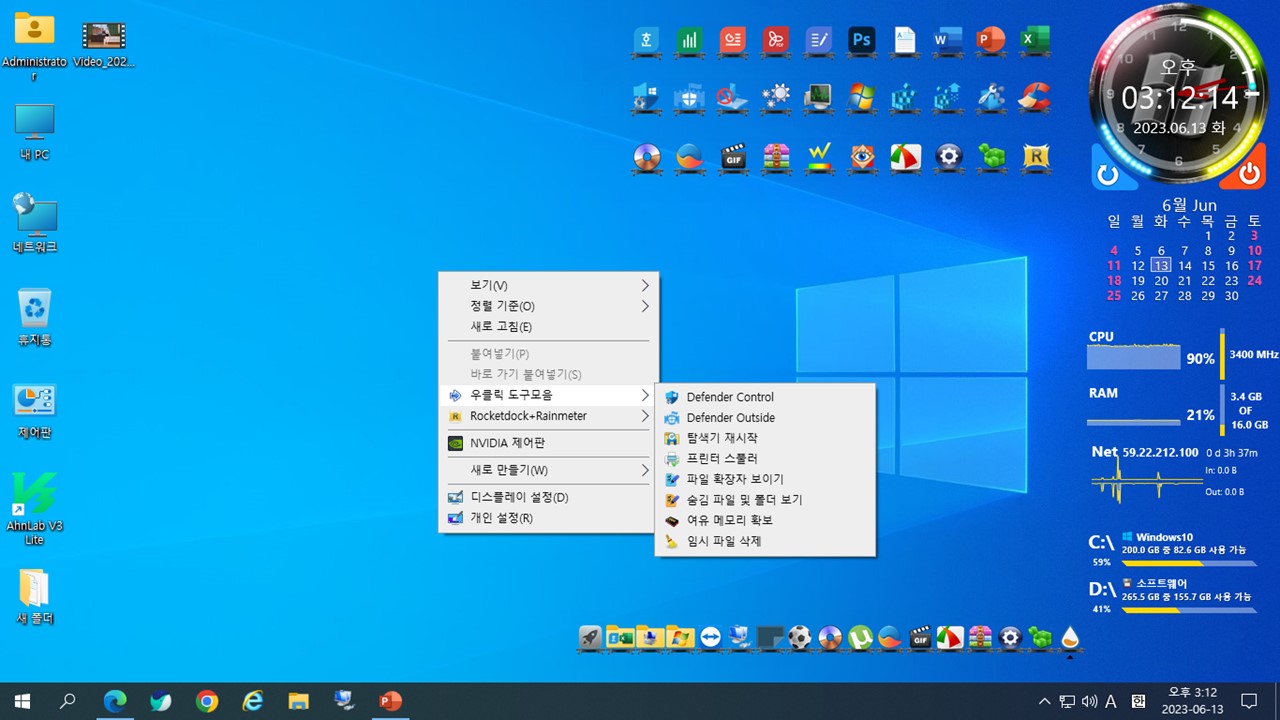Open the system monitor screen icon
Viewport: 1280px width, 720px height.
819,97
